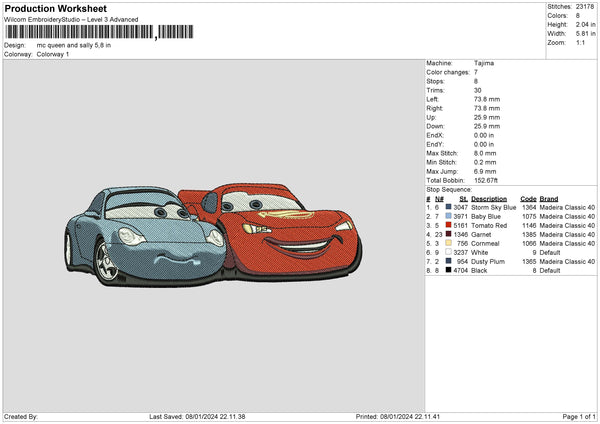Click the Machine value 'Tajima'
This screenshot has height=424, width=600.
pyautogui.click(x=484, y=63)
